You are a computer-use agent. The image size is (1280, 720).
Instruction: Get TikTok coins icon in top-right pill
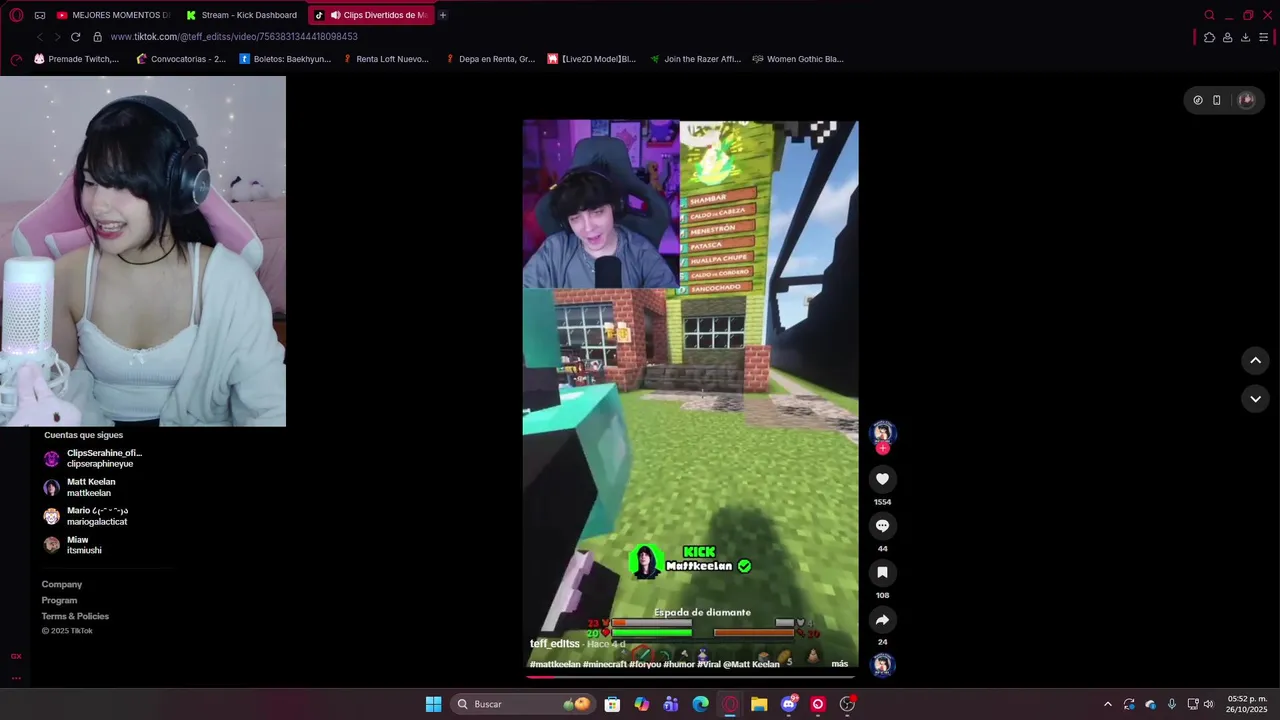click(1198, 100)
